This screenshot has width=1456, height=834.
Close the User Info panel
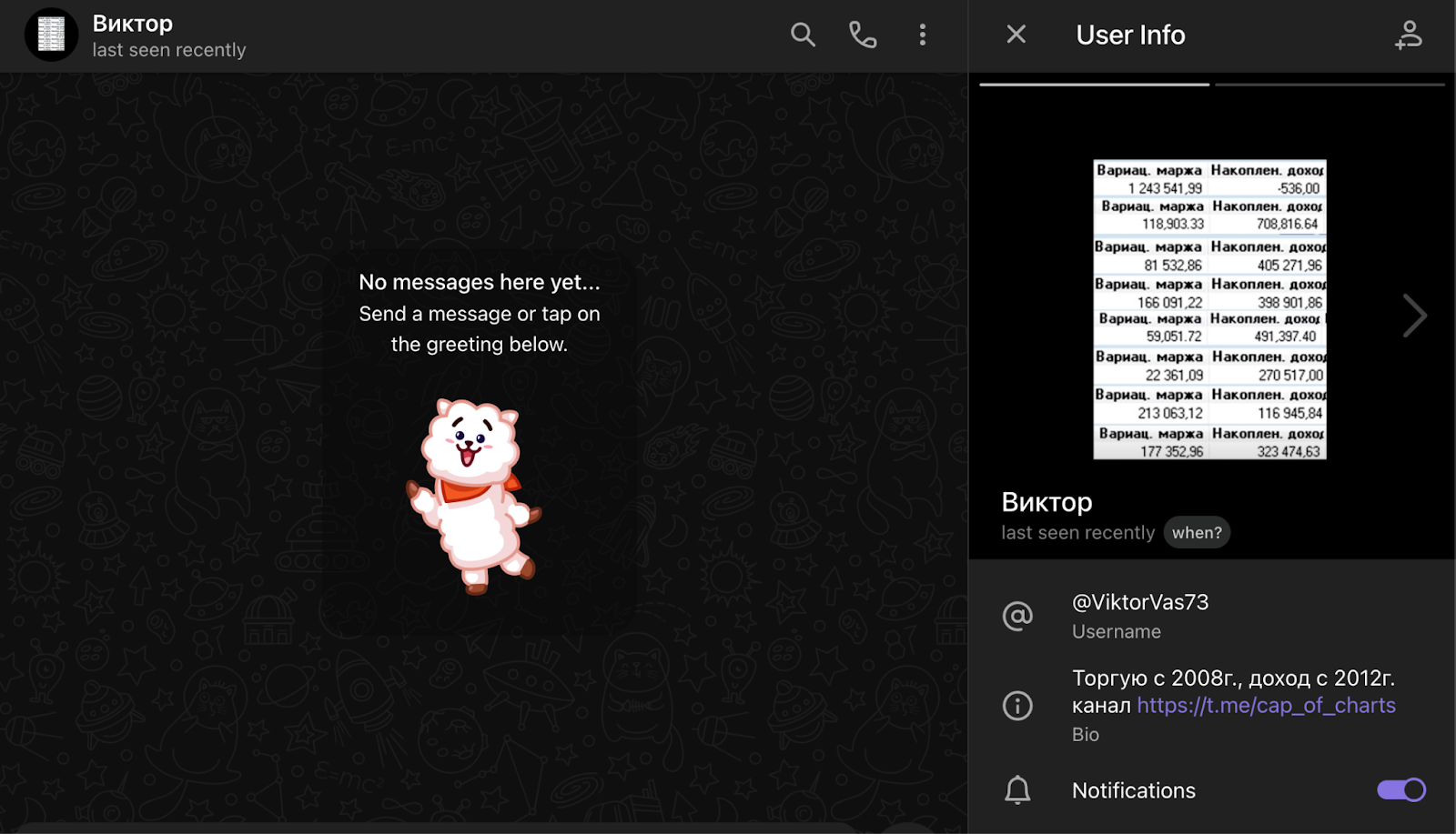pos(1016,35)
